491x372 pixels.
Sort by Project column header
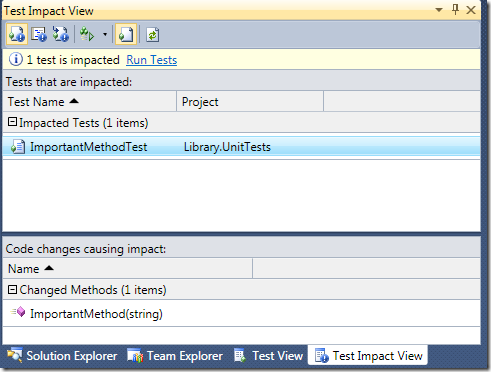point(250,102)
